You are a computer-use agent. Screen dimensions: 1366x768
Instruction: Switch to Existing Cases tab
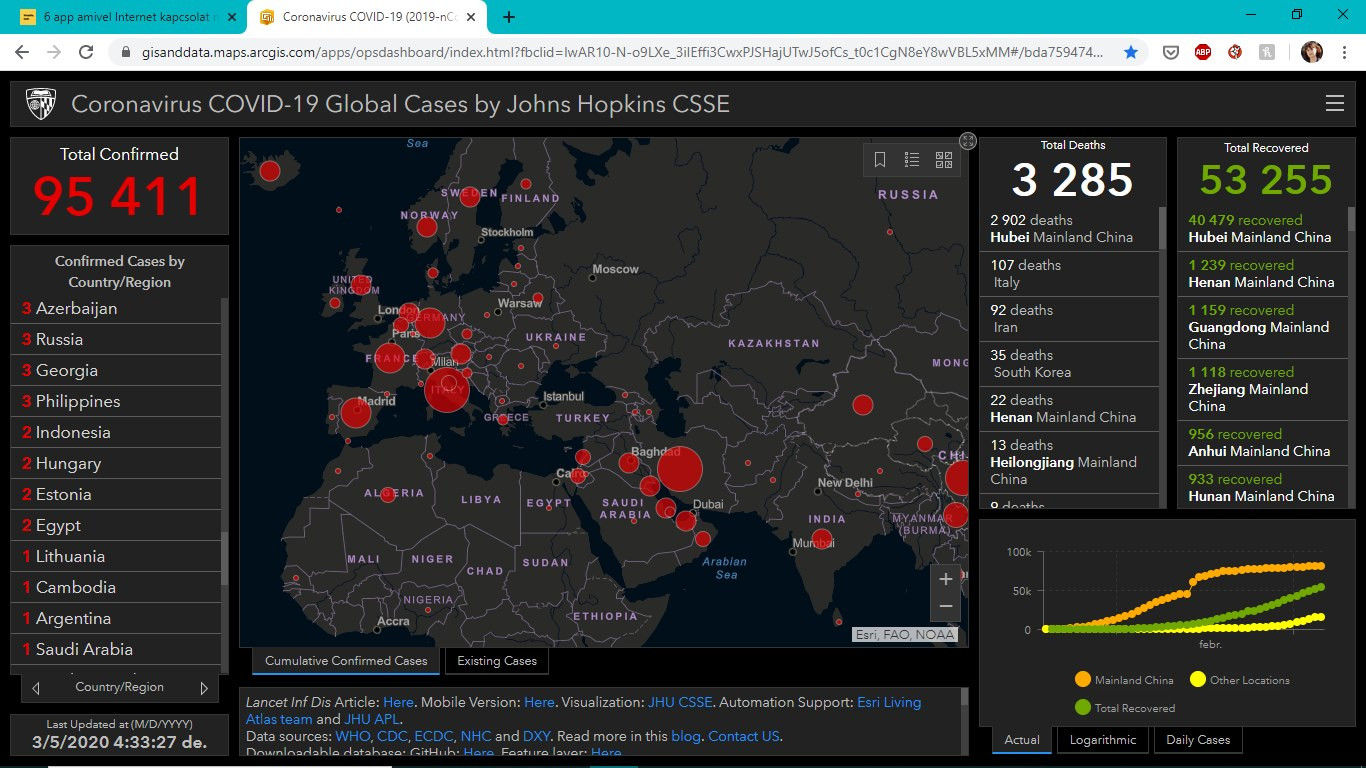coord(497,661)
